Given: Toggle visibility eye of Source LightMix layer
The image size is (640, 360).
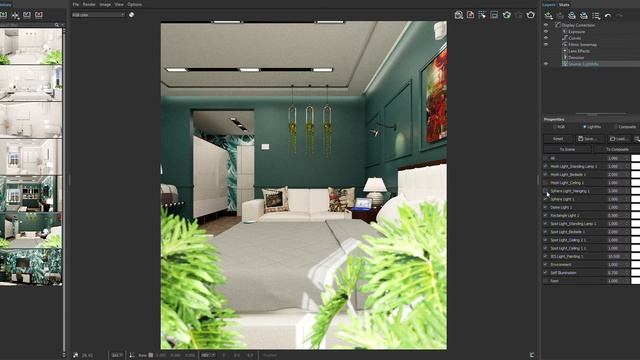Looking at the screenshot, I should click(546, 64).
